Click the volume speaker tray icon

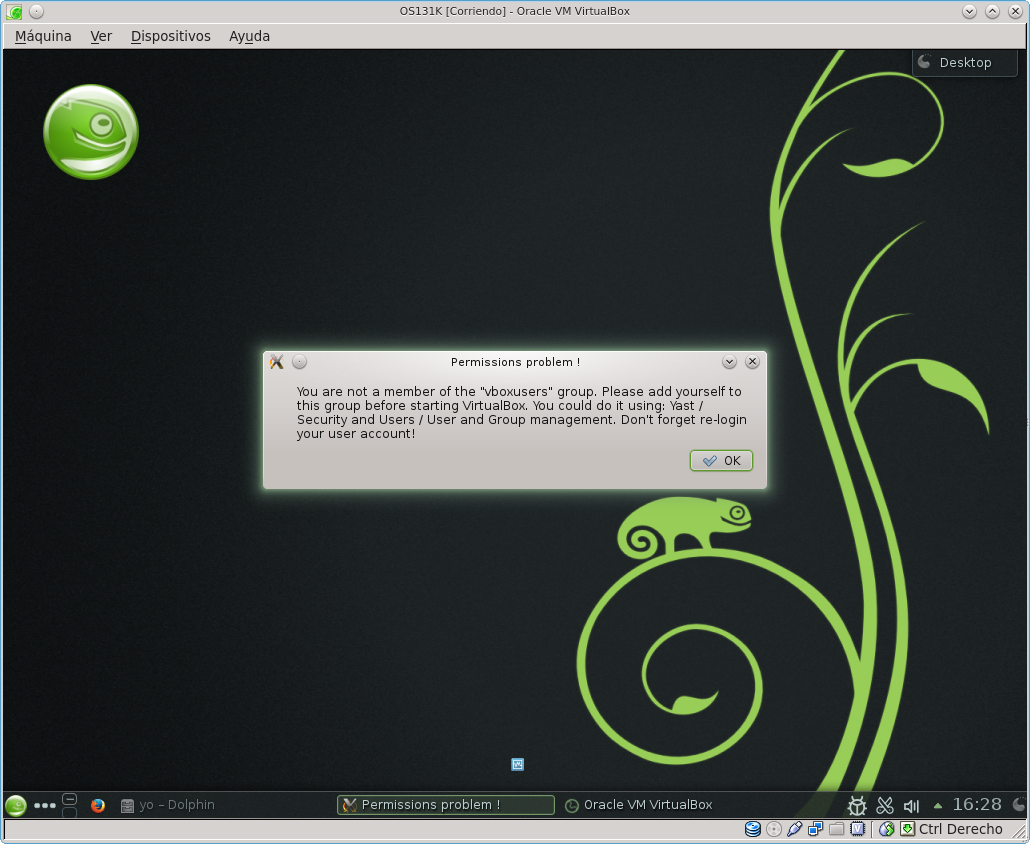911,805
